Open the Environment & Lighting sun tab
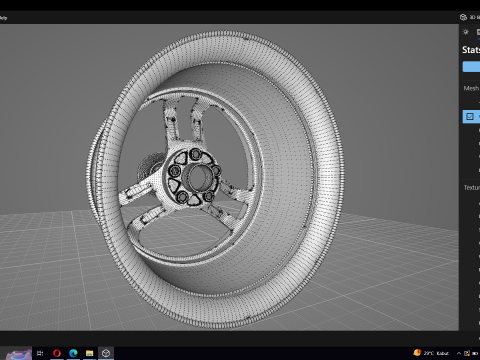This screenshot has height=360, width=480. click(466, 32)
